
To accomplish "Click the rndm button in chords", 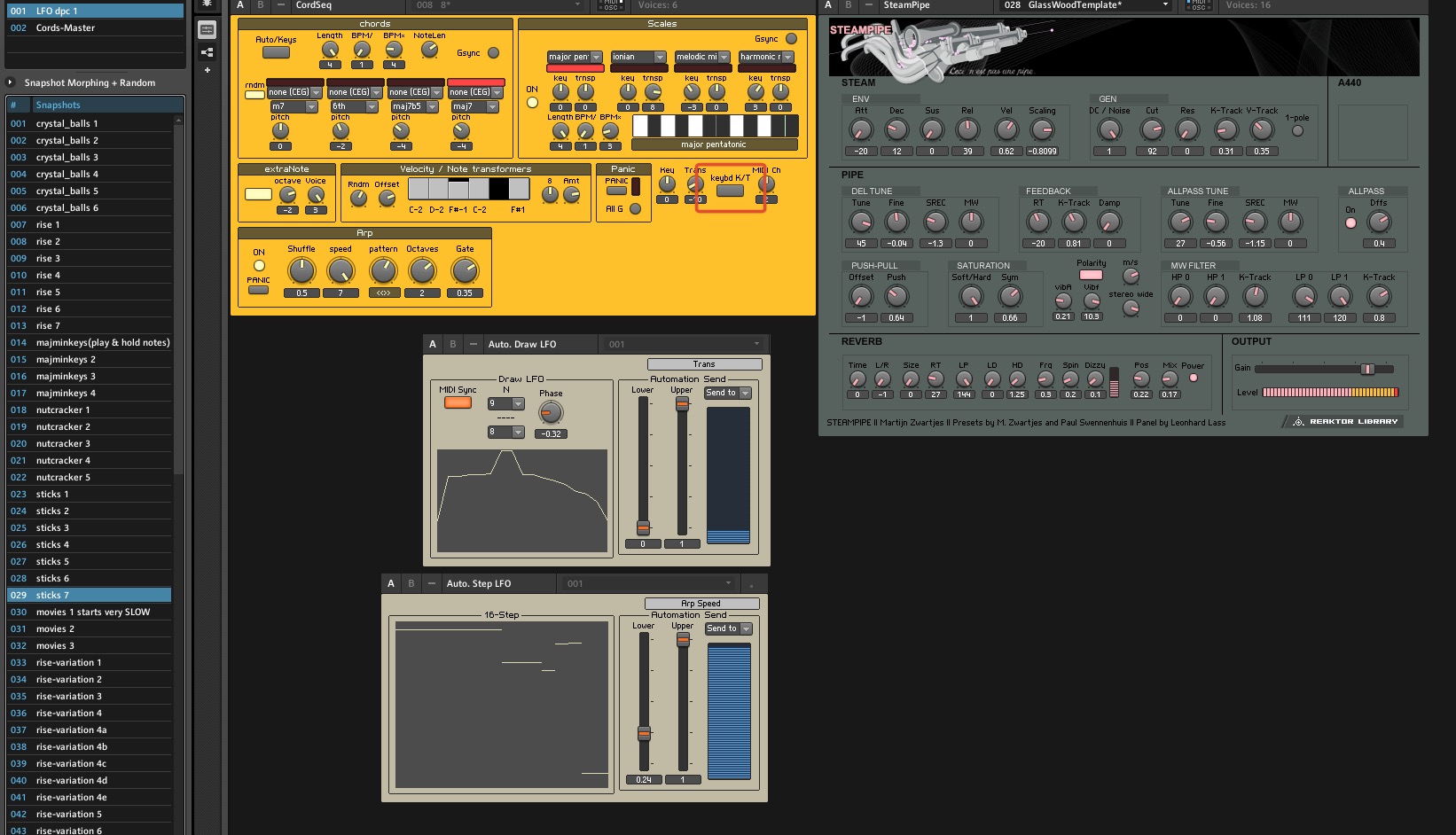I will tap(254, 95).
